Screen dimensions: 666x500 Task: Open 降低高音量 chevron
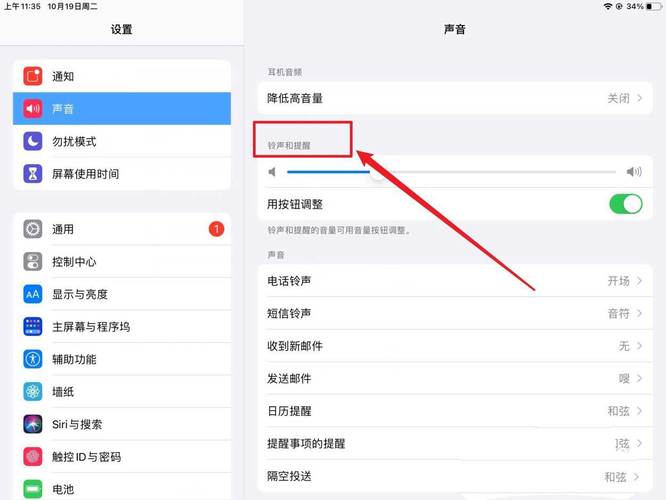639,99
